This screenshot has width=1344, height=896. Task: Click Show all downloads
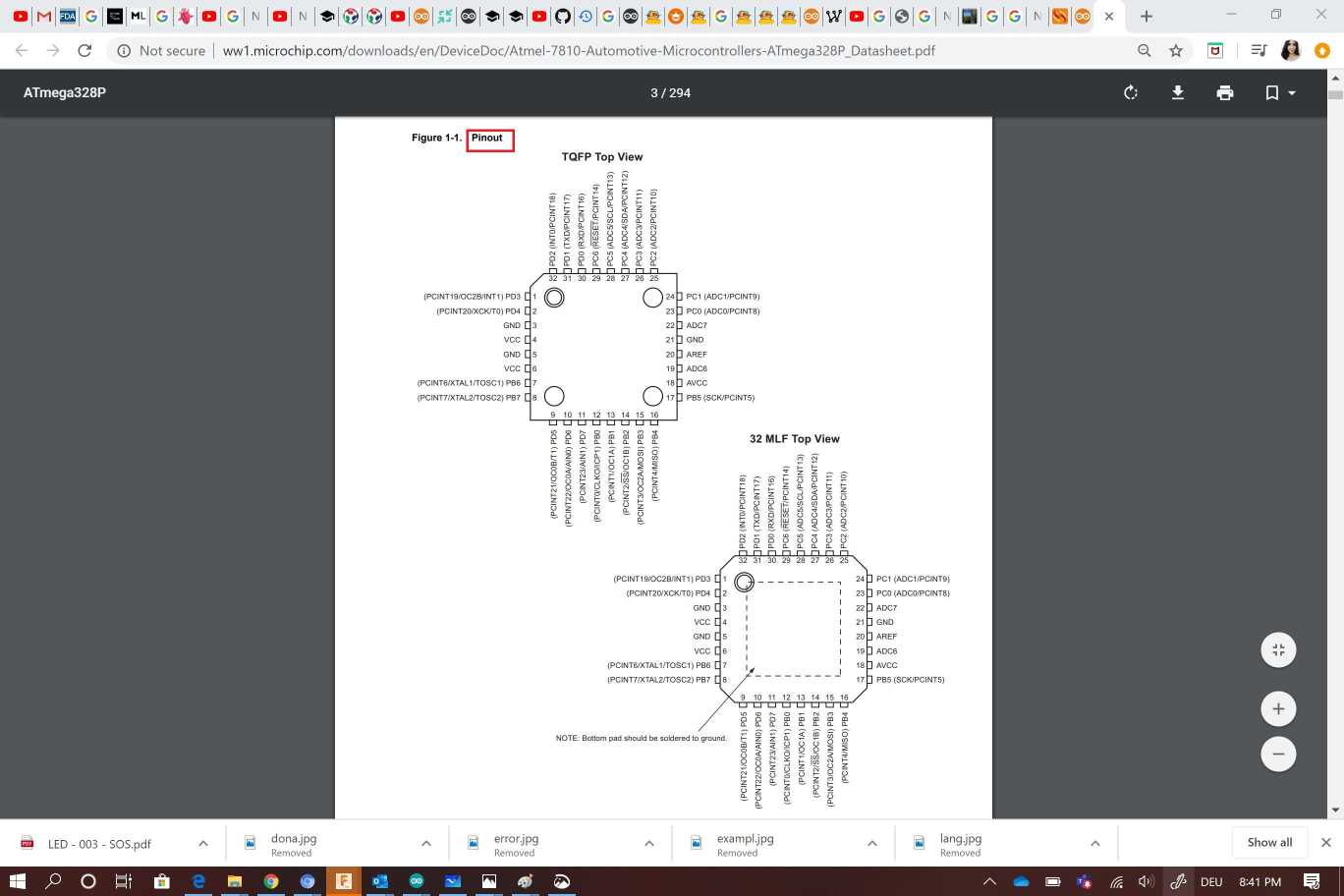1269,842
